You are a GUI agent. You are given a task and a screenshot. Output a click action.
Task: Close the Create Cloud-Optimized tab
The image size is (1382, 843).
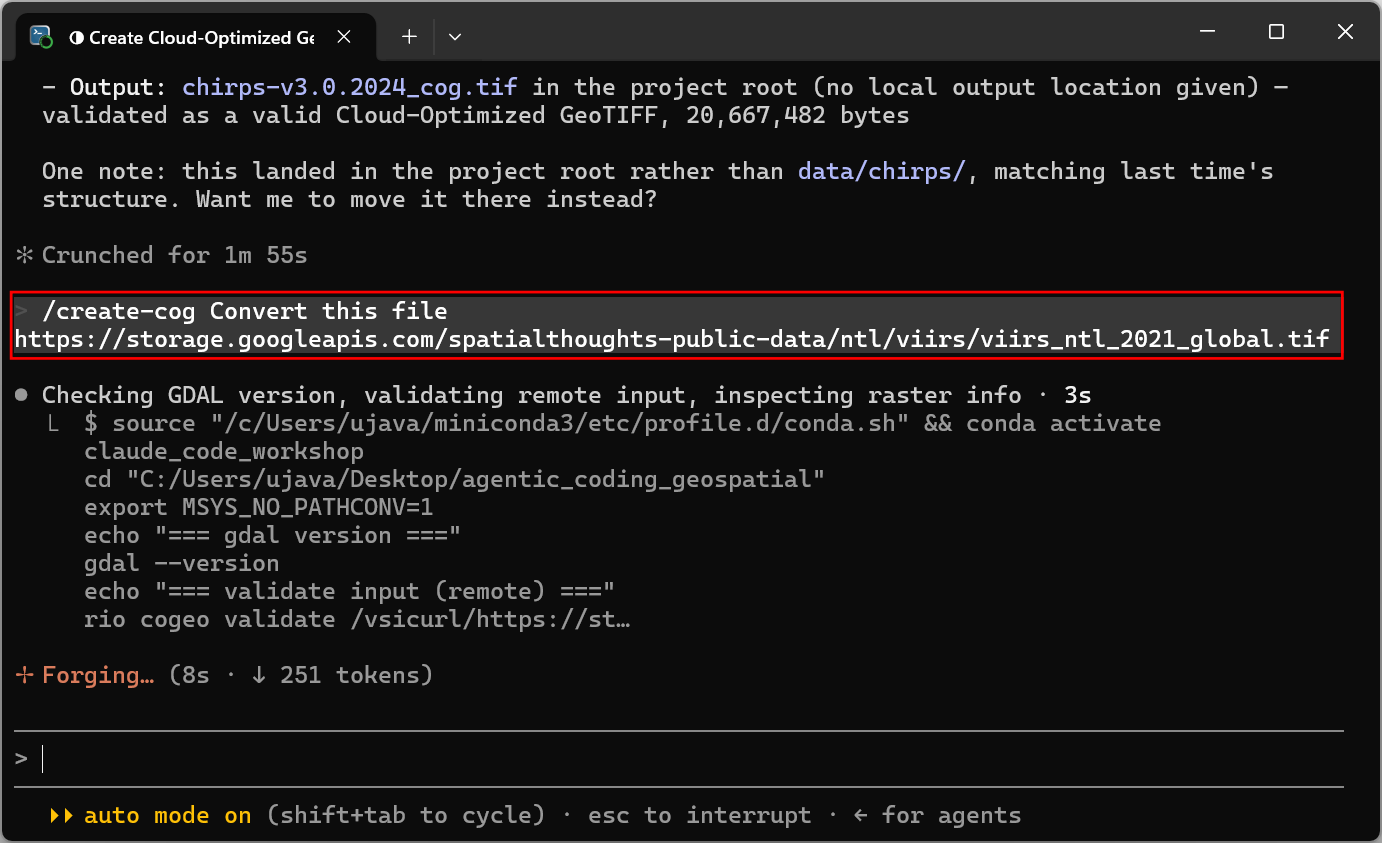343,37
